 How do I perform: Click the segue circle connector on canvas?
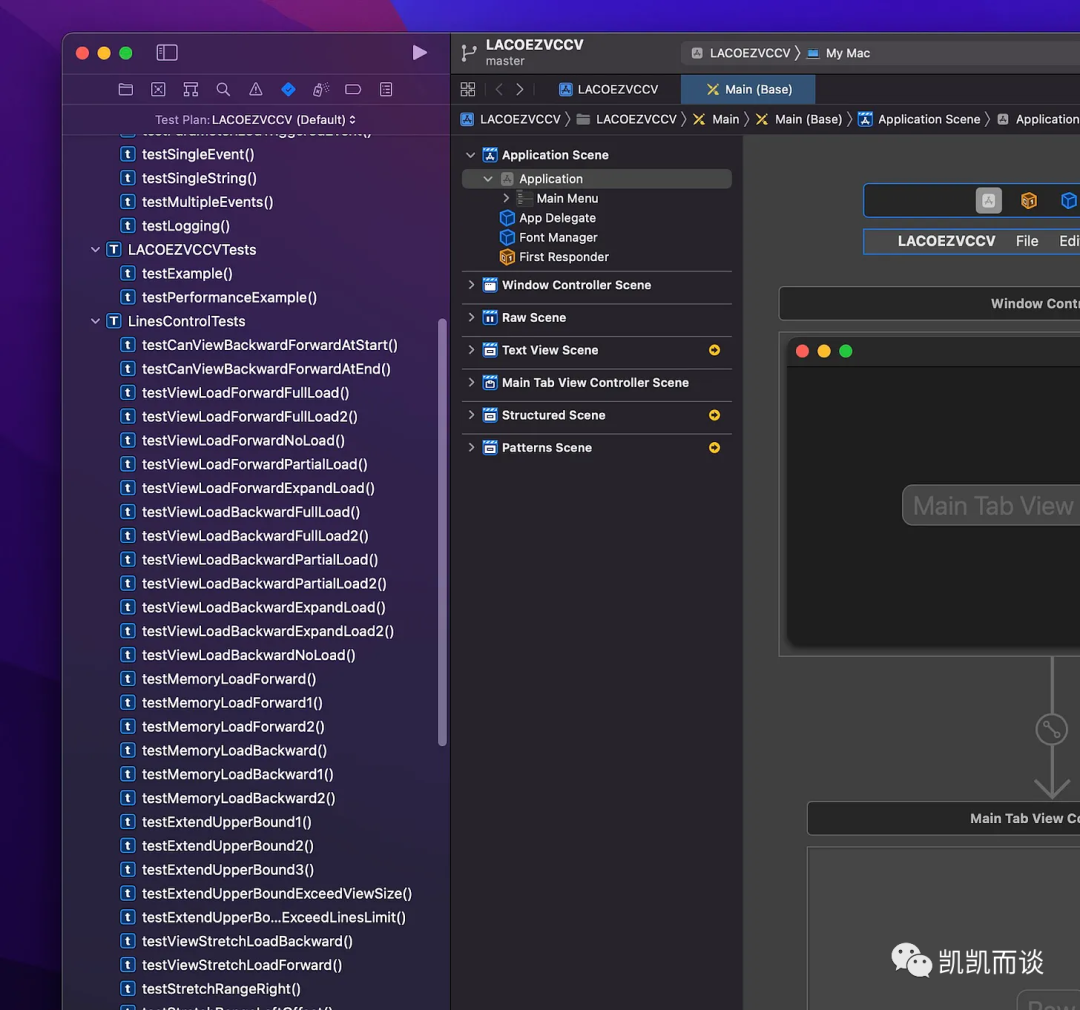(x=1051, y=730)
